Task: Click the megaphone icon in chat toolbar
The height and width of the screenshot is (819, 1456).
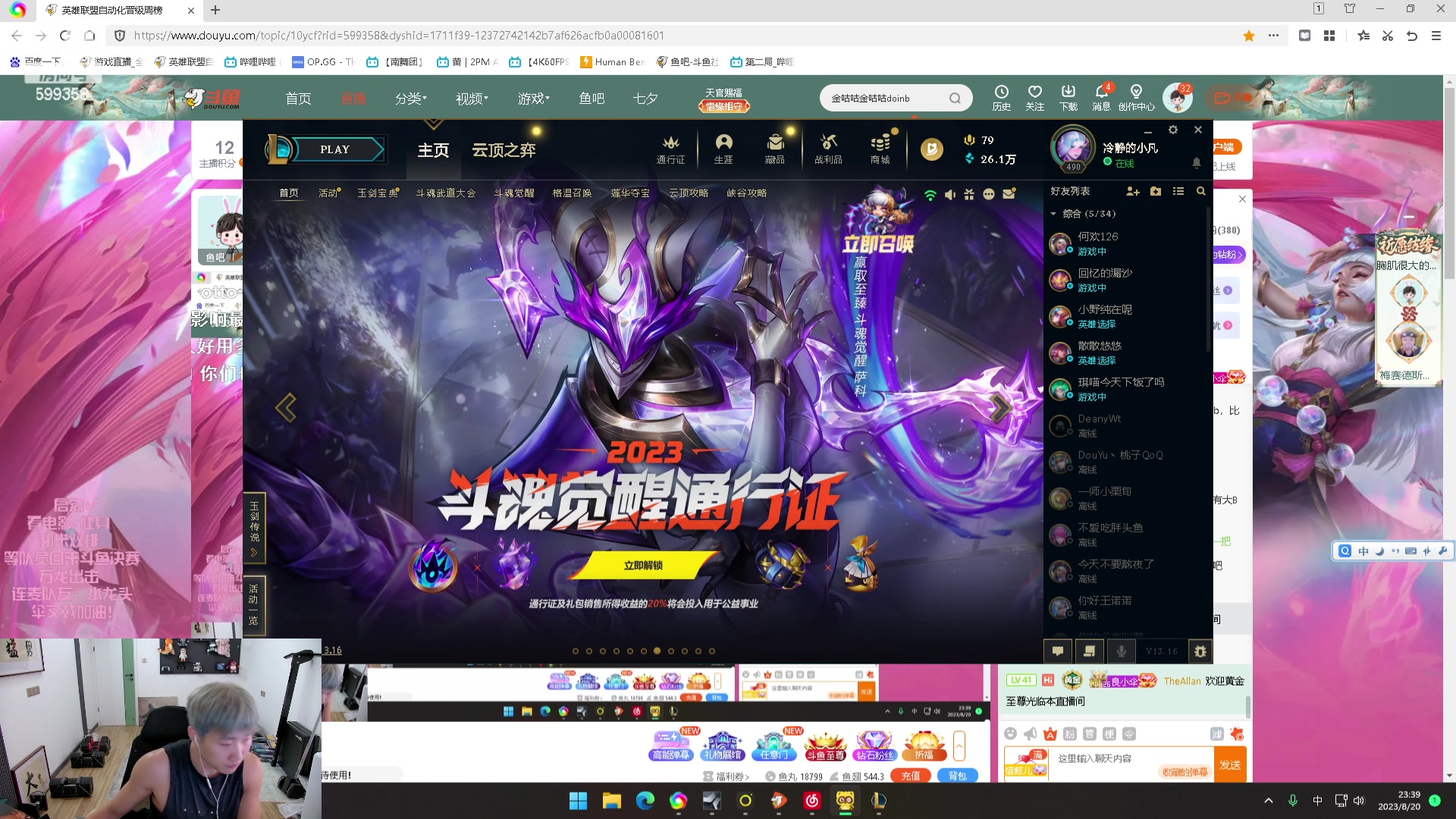Action: point(1030,733)
